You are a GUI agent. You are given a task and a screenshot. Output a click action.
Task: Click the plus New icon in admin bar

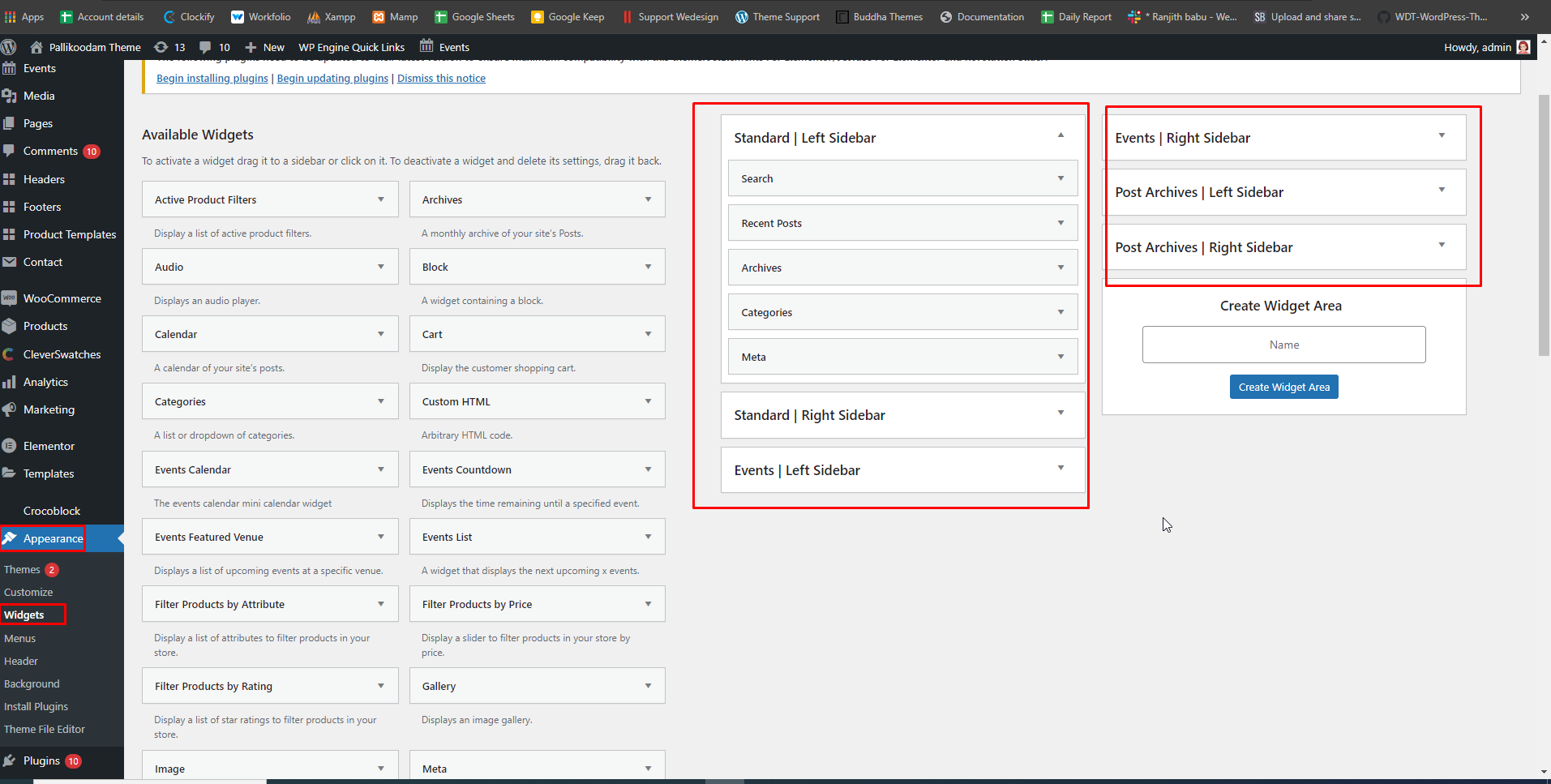coord(251,47)
